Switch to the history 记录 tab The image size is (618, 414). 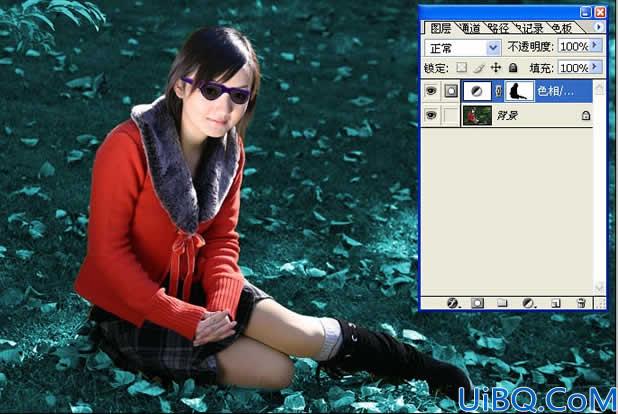coord(530,28)
